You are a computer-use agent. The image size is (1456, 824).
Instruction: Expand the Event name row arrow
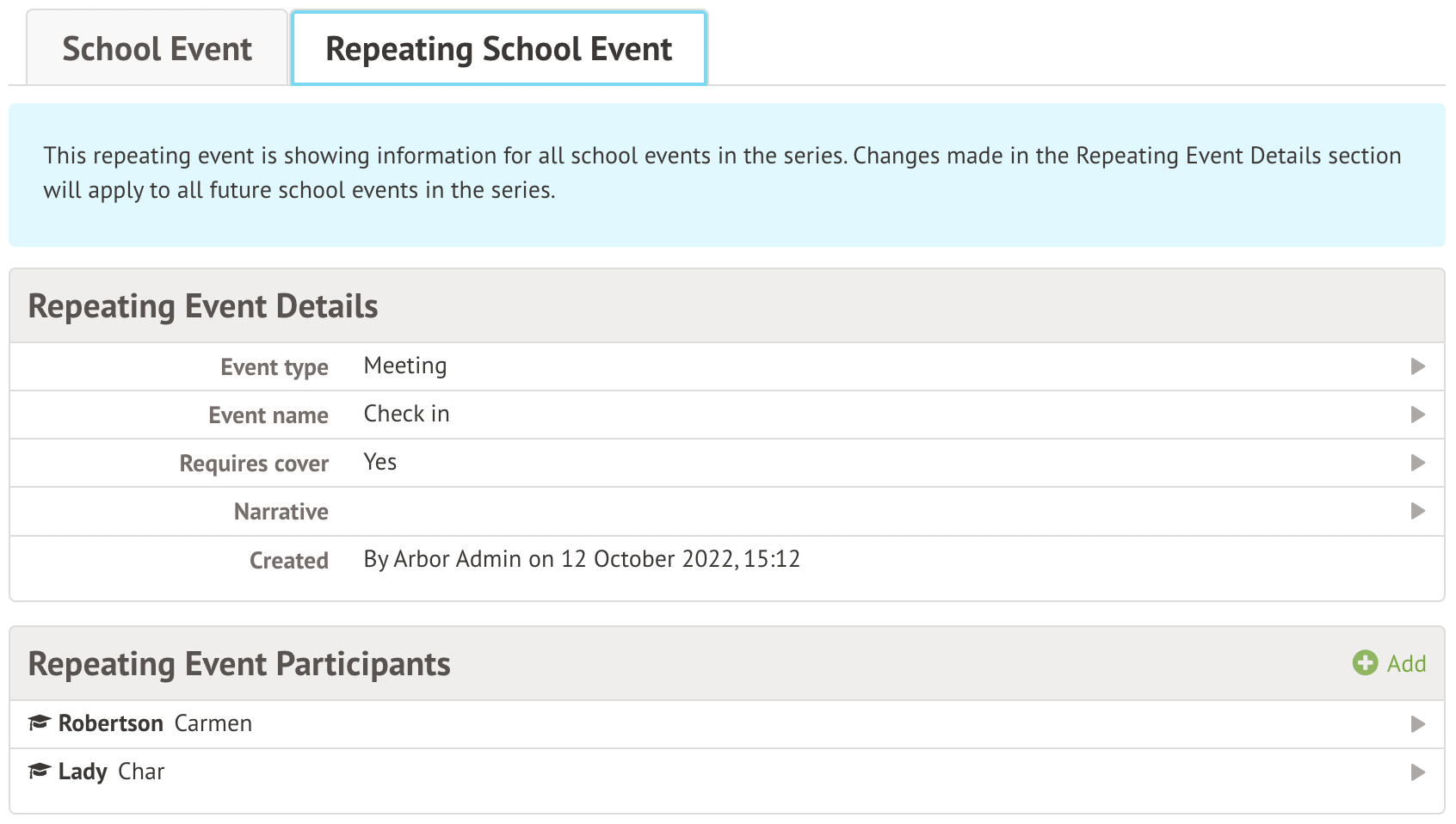1417,415
